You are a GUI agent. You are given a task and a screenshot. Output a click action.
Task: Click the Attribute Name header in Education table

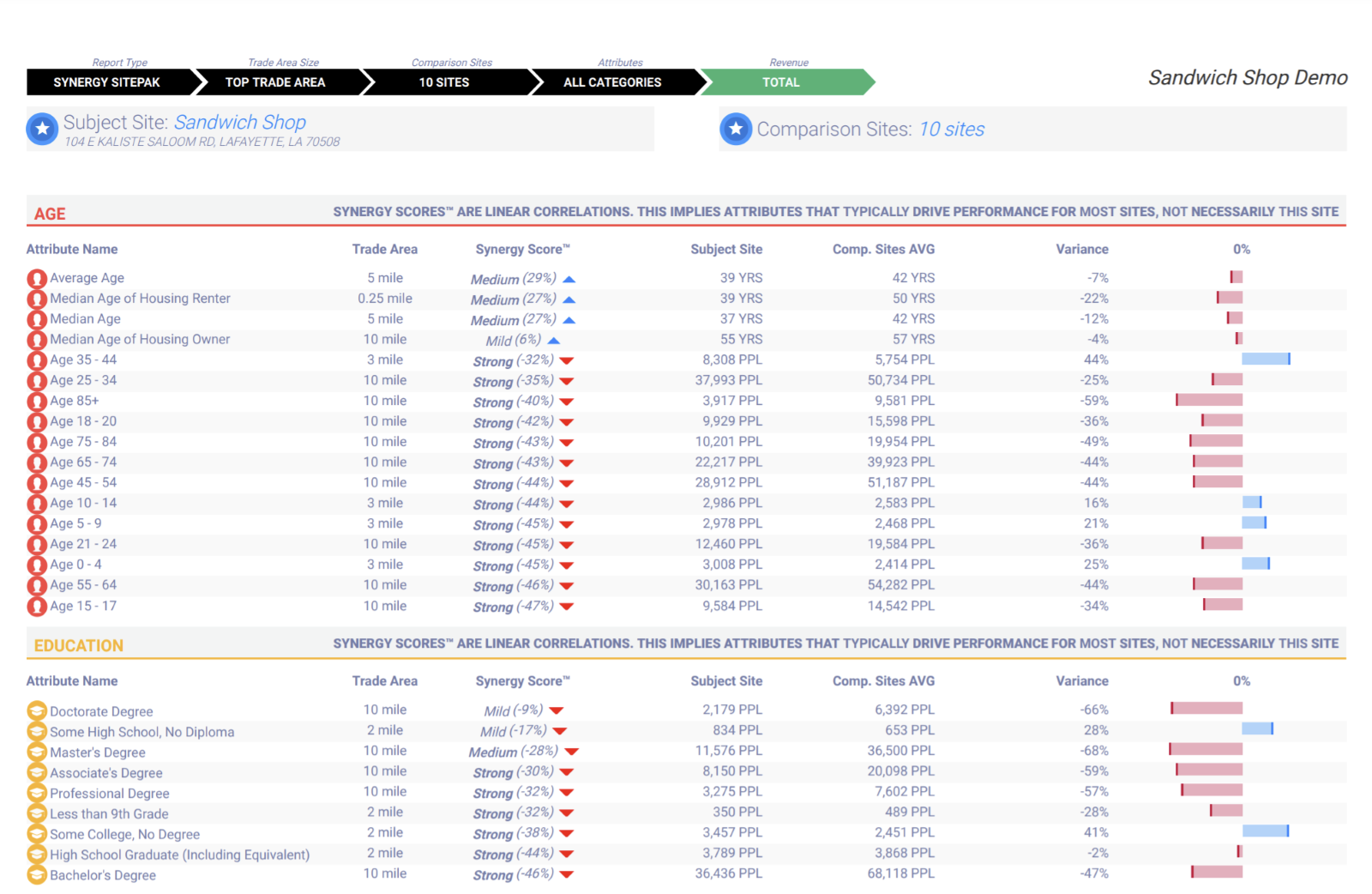point(72,681)
